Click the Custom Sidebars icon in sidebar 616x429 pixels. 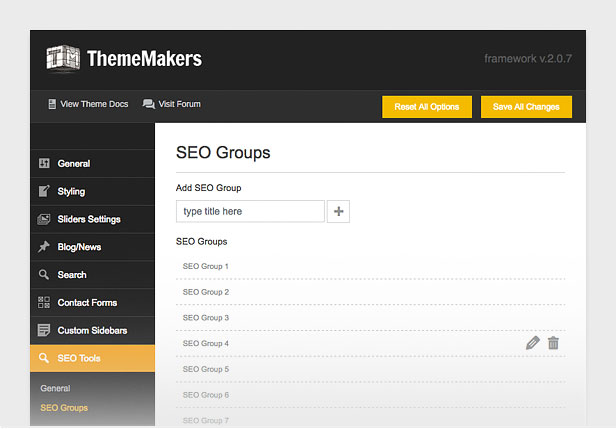click(44, 330)
